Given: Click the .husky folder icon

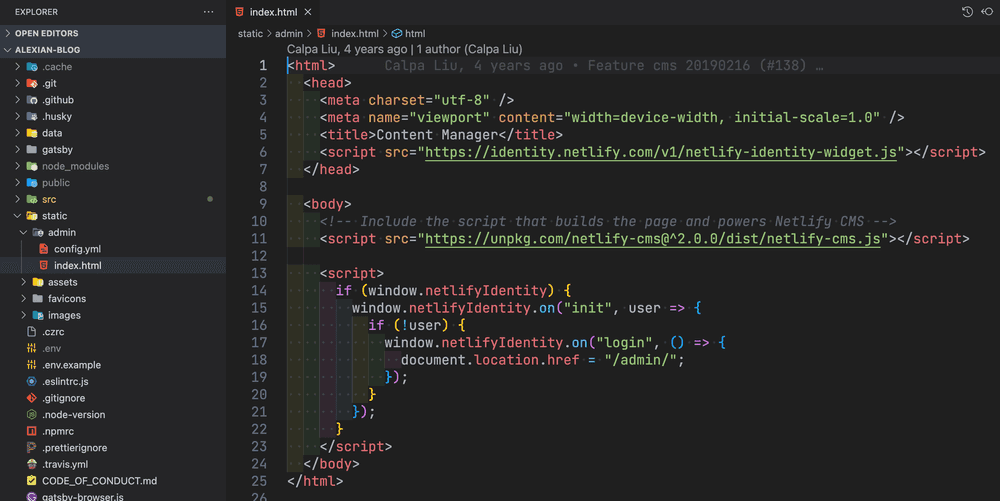Looking at the screenshot, I should [32, 116].
